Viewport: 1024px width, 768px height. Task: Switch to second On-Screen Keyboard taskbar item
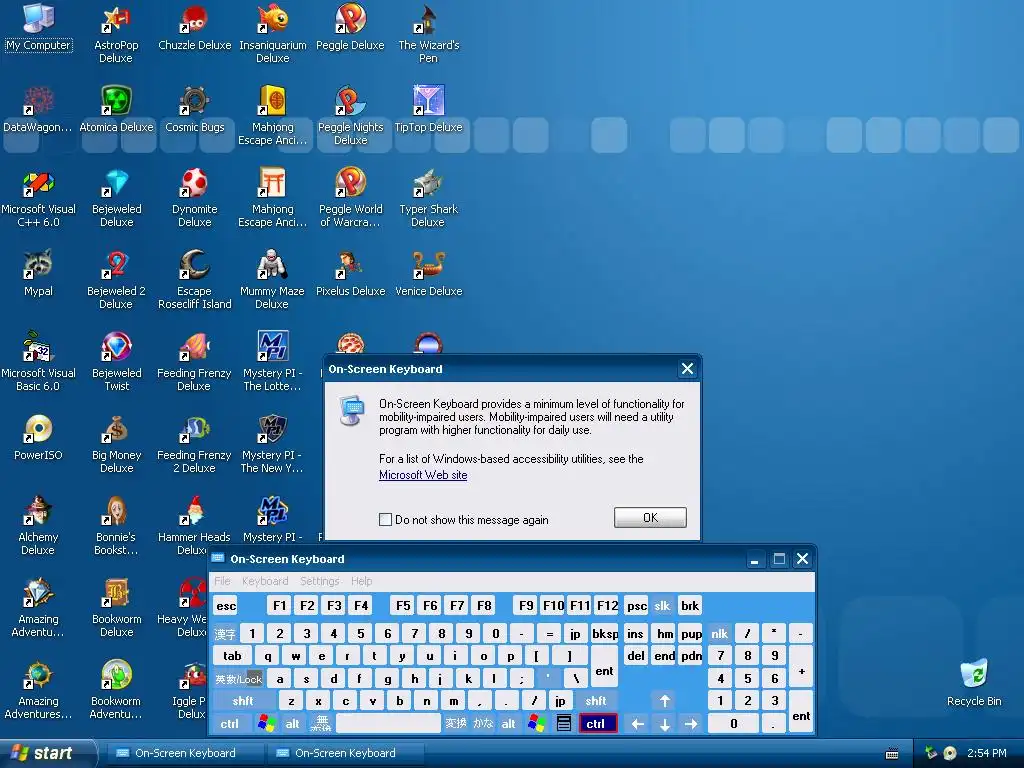coord(344,754)
